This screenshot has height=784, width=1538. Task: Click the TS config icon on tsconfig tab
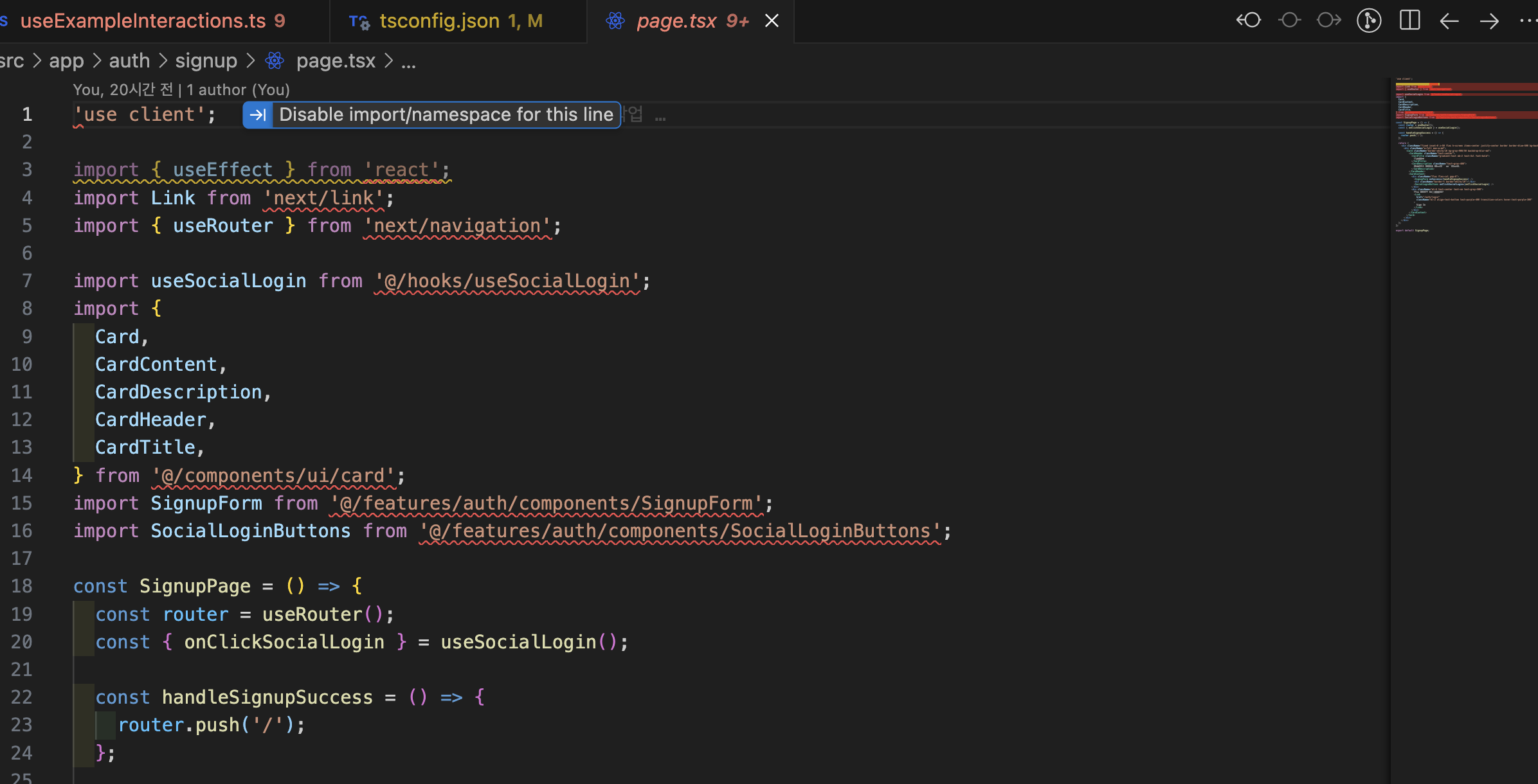click(x=359, y=22)
